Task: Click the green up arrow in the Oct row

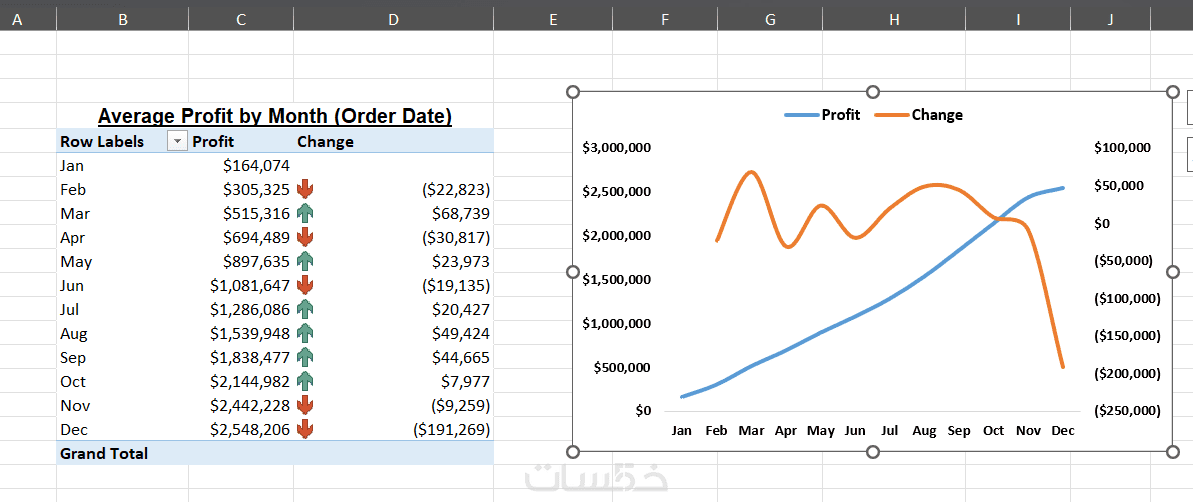Action: (306, 382)
